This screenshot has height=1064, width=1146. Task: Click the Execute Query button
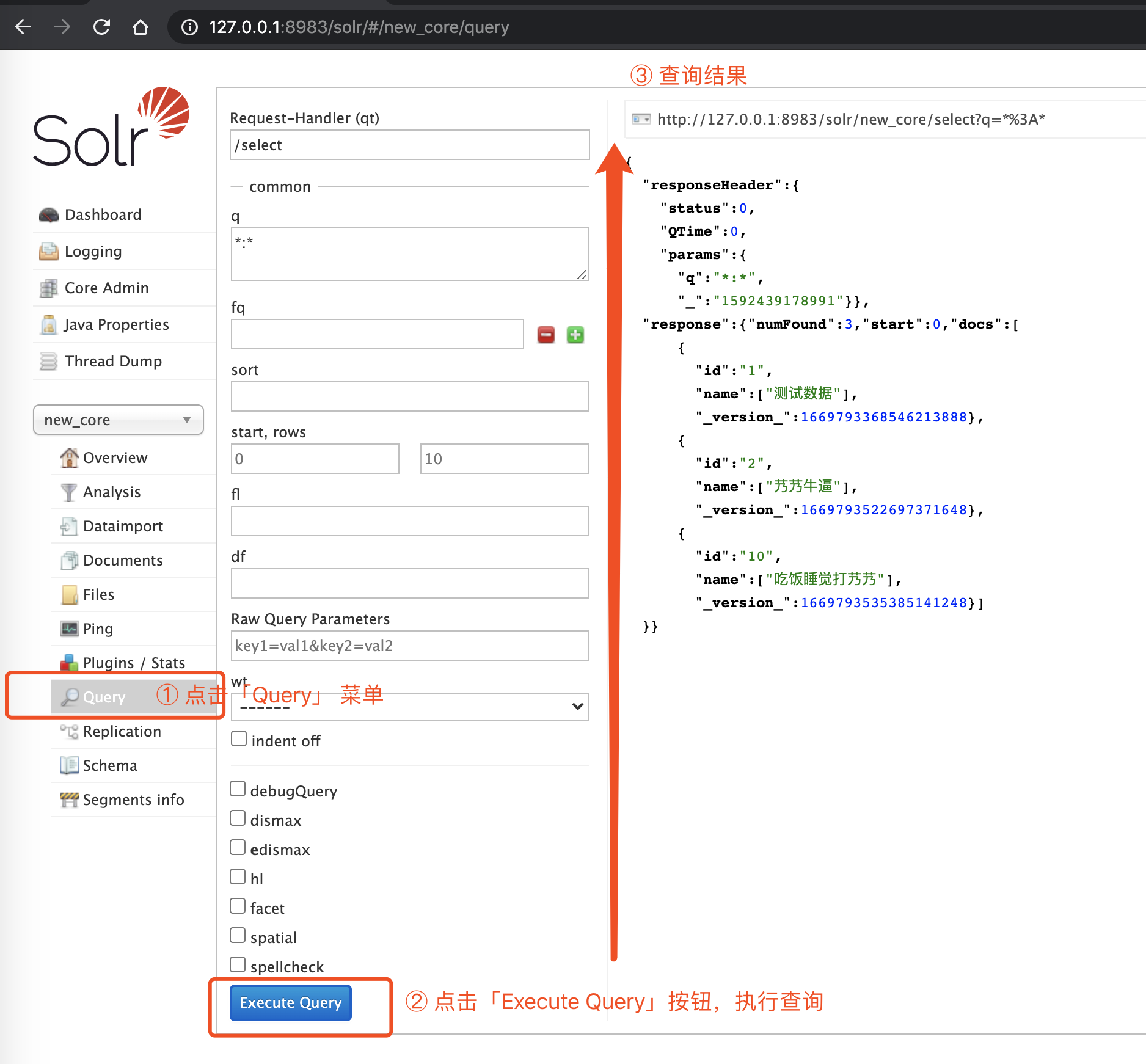coord(290,1002)
